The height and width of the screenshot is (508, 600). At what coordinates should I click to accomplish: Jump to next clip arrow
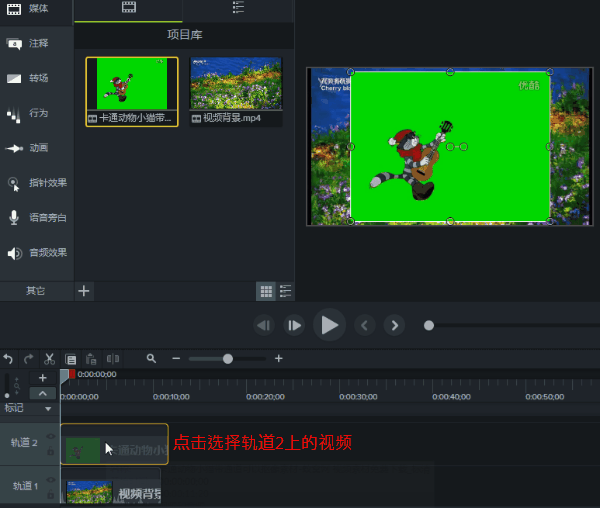point(395,326)
